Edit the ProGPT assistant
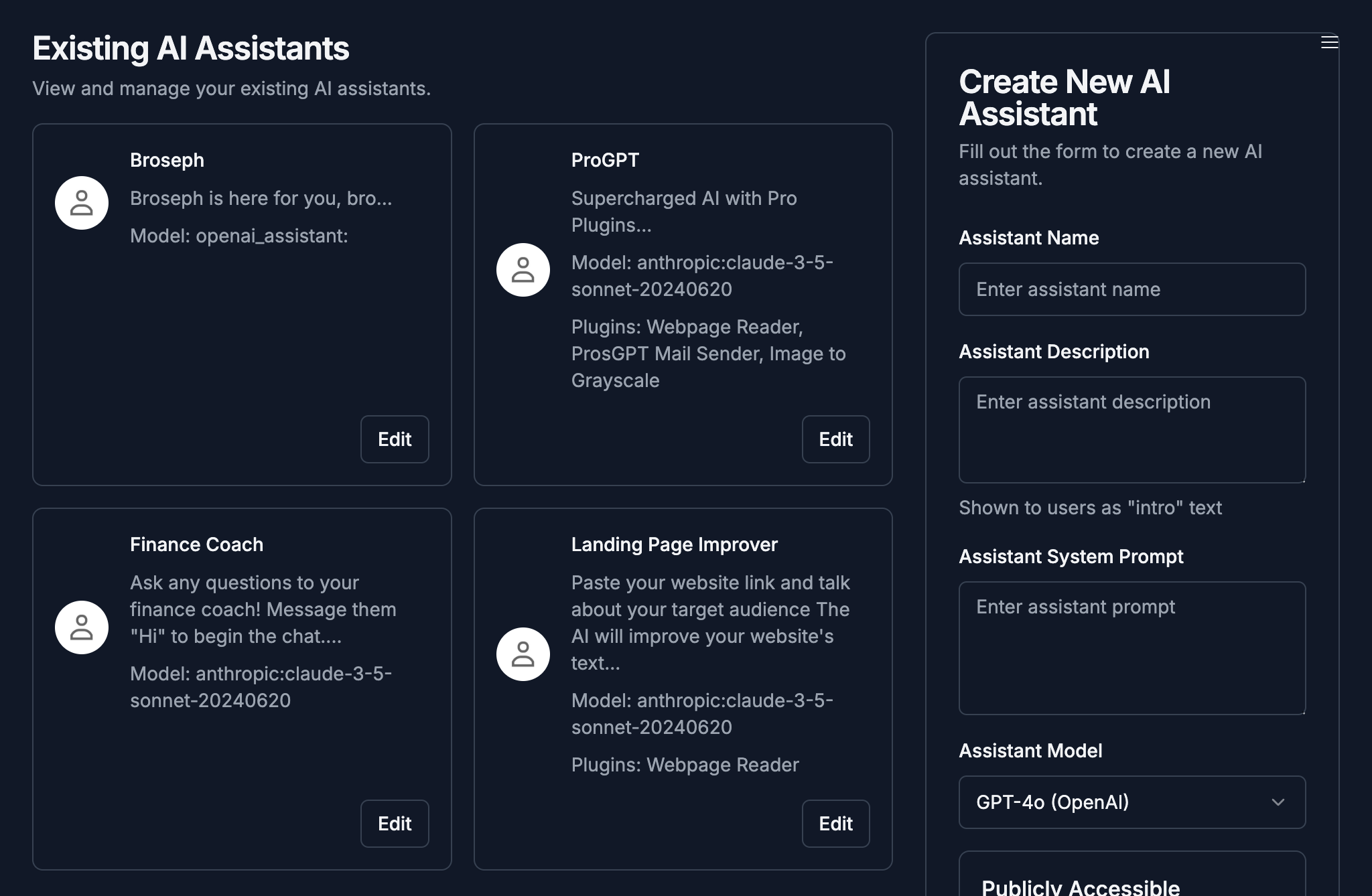Image resolution: width=1372 pixels, height=896 pixels. pos(835,439)
